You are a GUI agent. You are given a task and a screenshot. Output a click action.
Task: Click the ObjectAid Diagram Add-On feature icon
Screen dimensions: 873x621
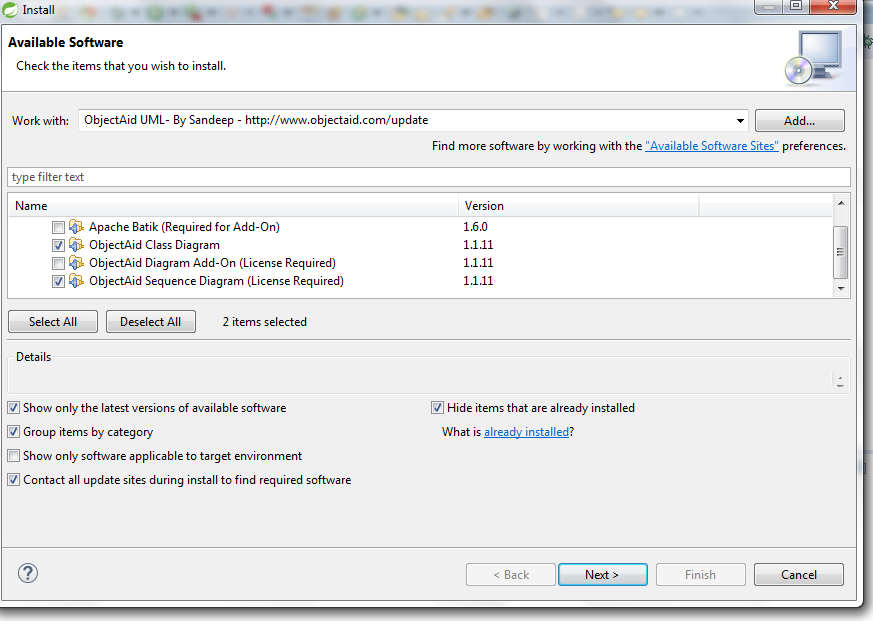tap(77, 263)
